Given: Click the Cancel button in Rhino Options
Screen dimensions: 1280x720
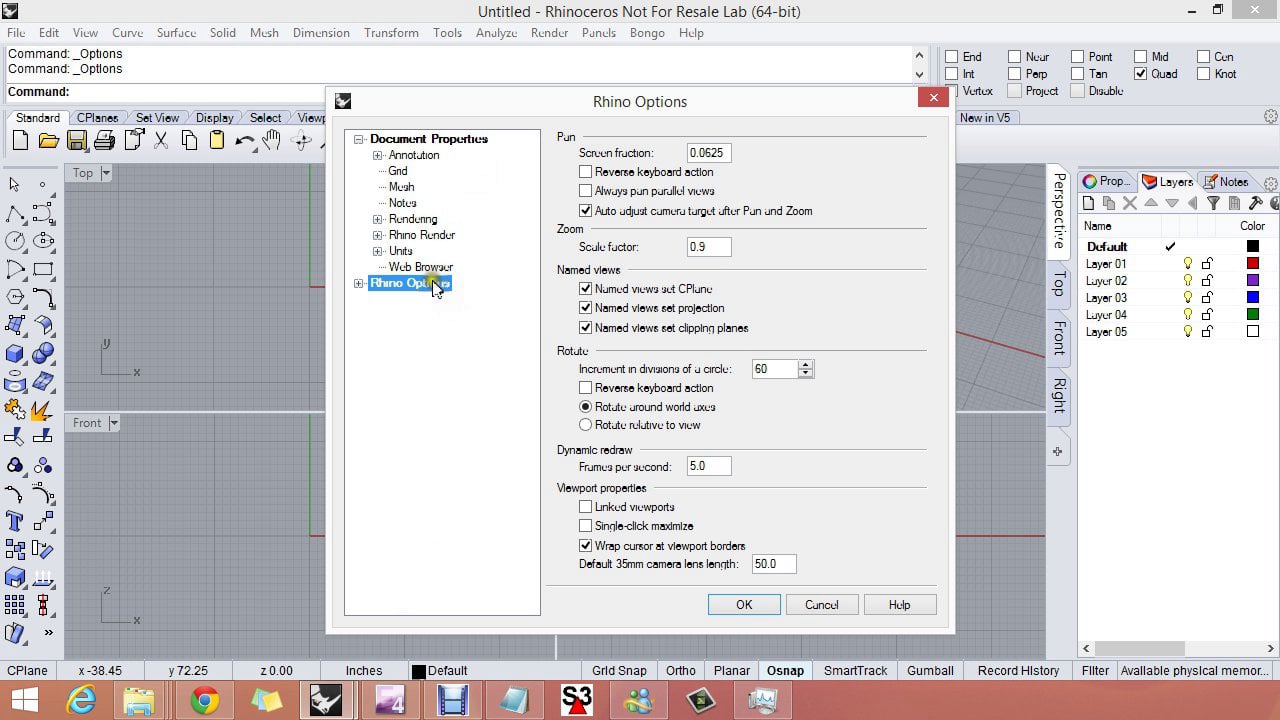Looking at the screenshot, I should (822, 605).
